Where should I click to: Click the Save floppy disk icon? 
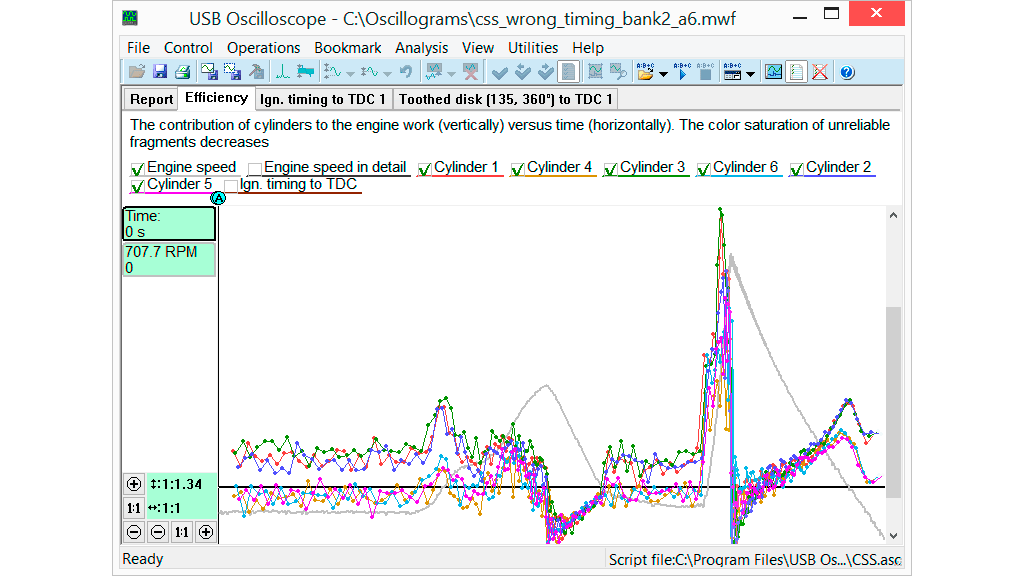(x=160, y=72)
